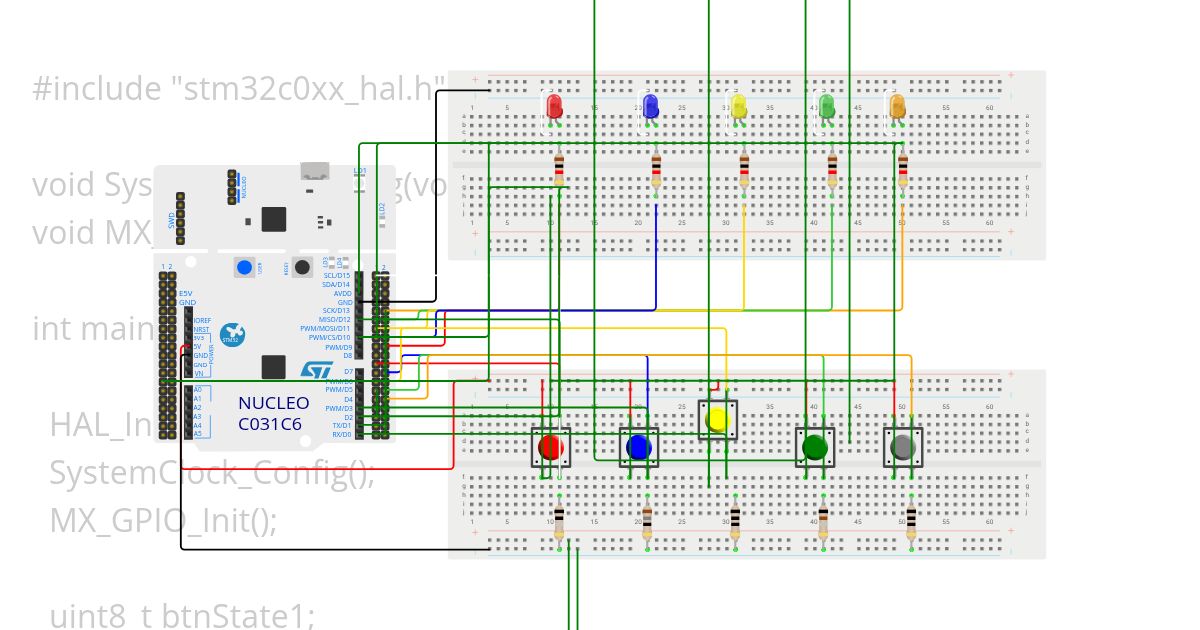This screenshot has width=1200, height=630.
Task: Select the resistor connected to the blue LED
Action: (656, 171)
